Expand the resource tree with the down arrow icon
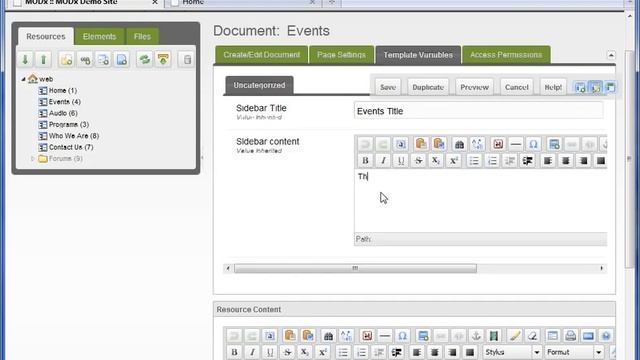The image size is (640, 360). click(25, 60)
